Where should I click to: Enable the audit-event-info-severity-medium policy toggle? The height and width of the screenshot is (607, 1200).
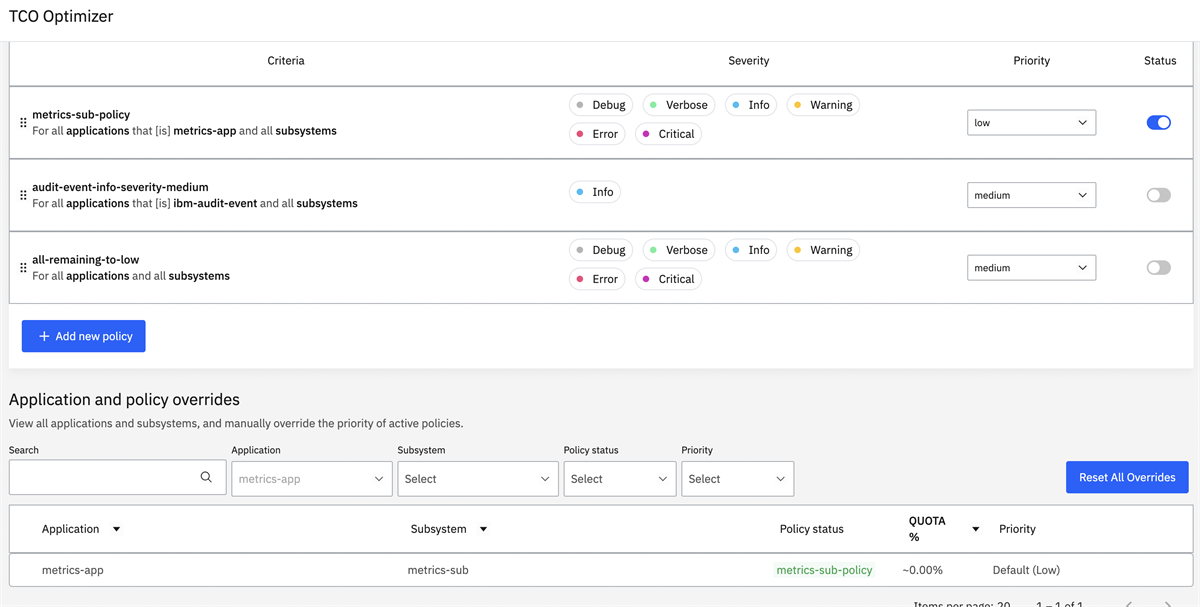(1158, 195)
